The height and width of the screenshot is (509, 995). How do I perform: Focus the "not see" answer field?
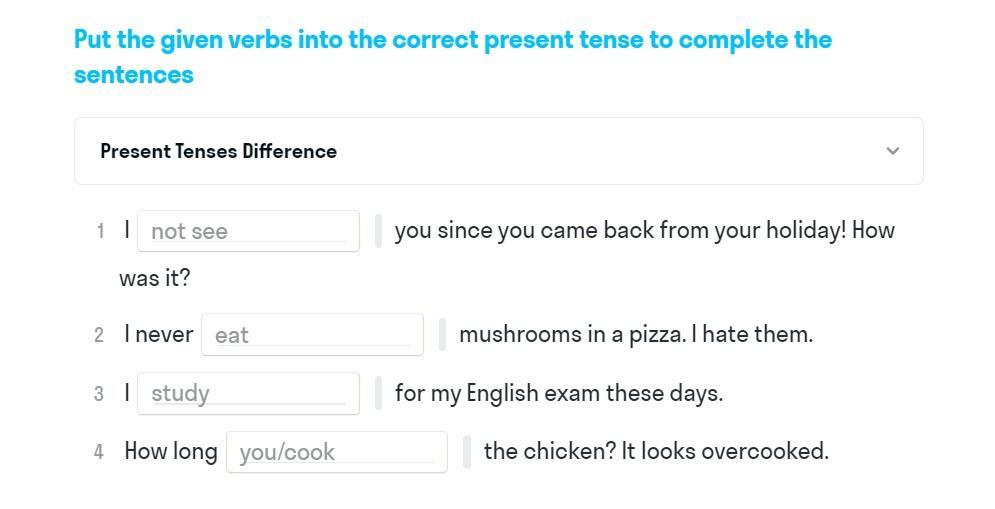248,231
